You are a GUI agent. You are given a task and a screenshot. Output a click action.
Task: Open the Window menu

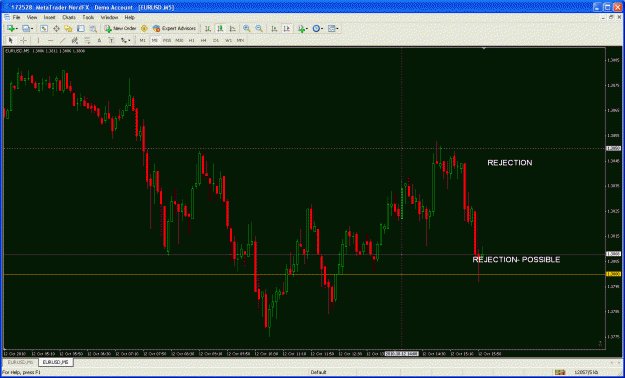[109, 18]
